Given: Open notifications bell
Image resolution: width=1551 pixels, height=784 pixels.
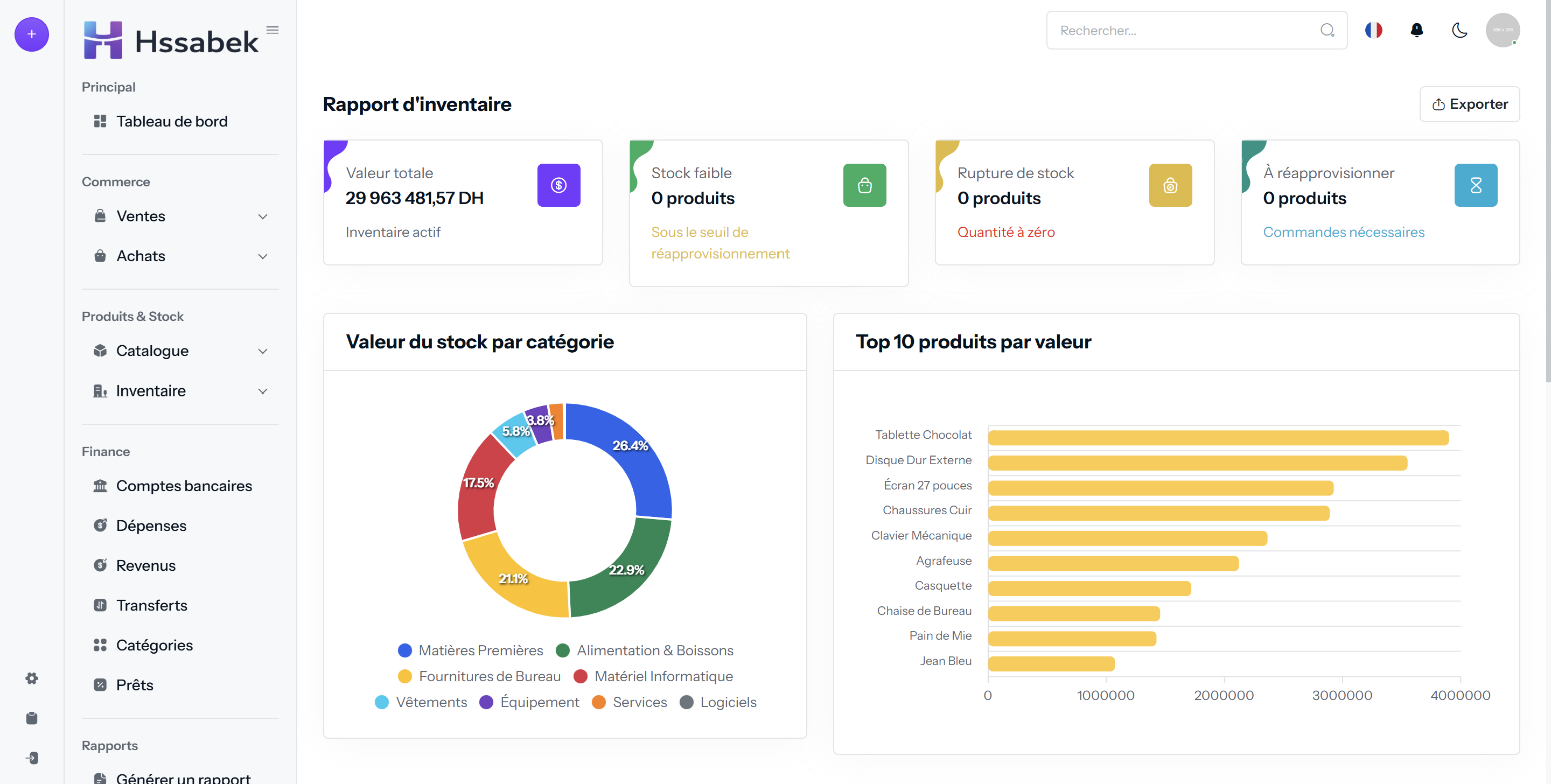Looking at the screenshot, I should (x=1417, y=30).
